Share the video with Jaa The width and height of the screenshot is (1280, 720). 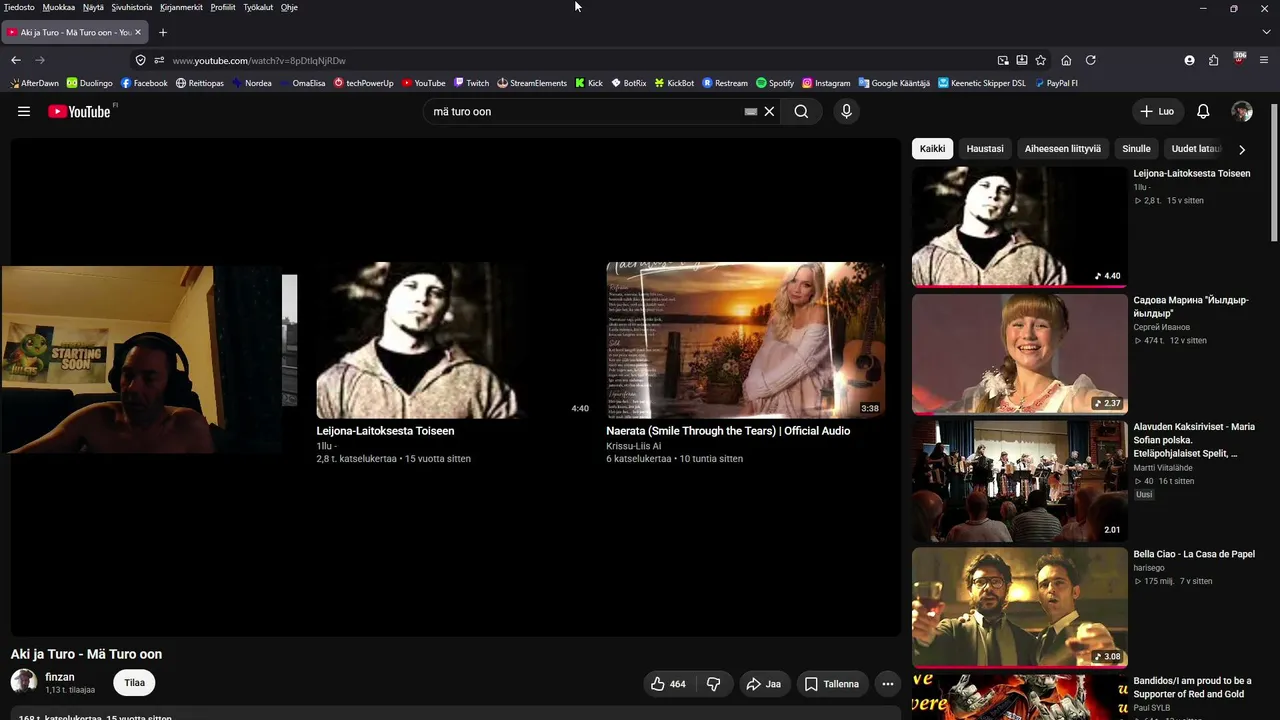pyautogui.click(x=764, y=684)
